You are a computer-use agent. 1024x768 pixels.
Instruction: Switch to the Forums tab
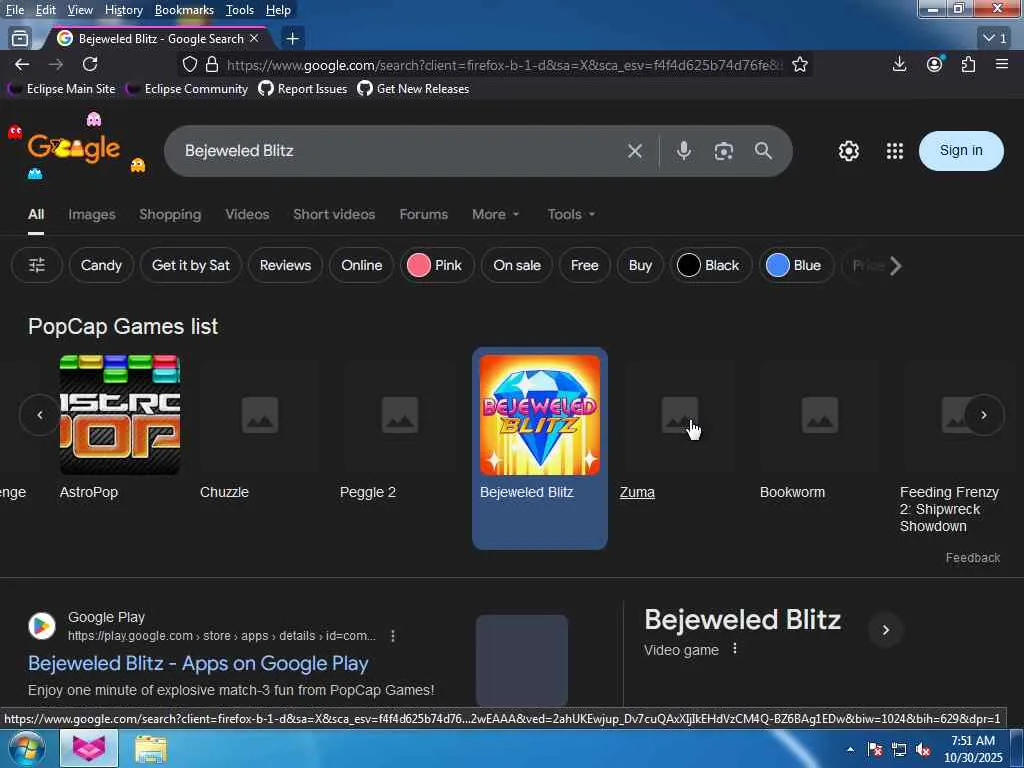423,214
